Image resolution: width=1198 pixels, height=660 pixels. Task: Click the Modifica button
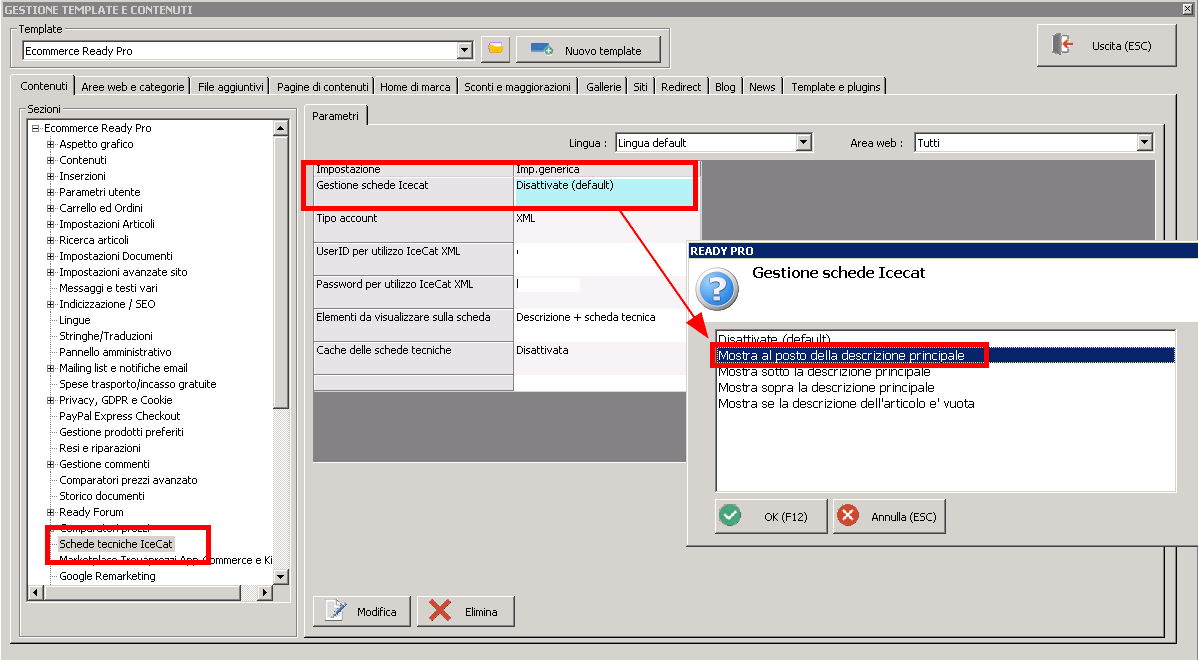pyautogui.click(x=362, y=611)
